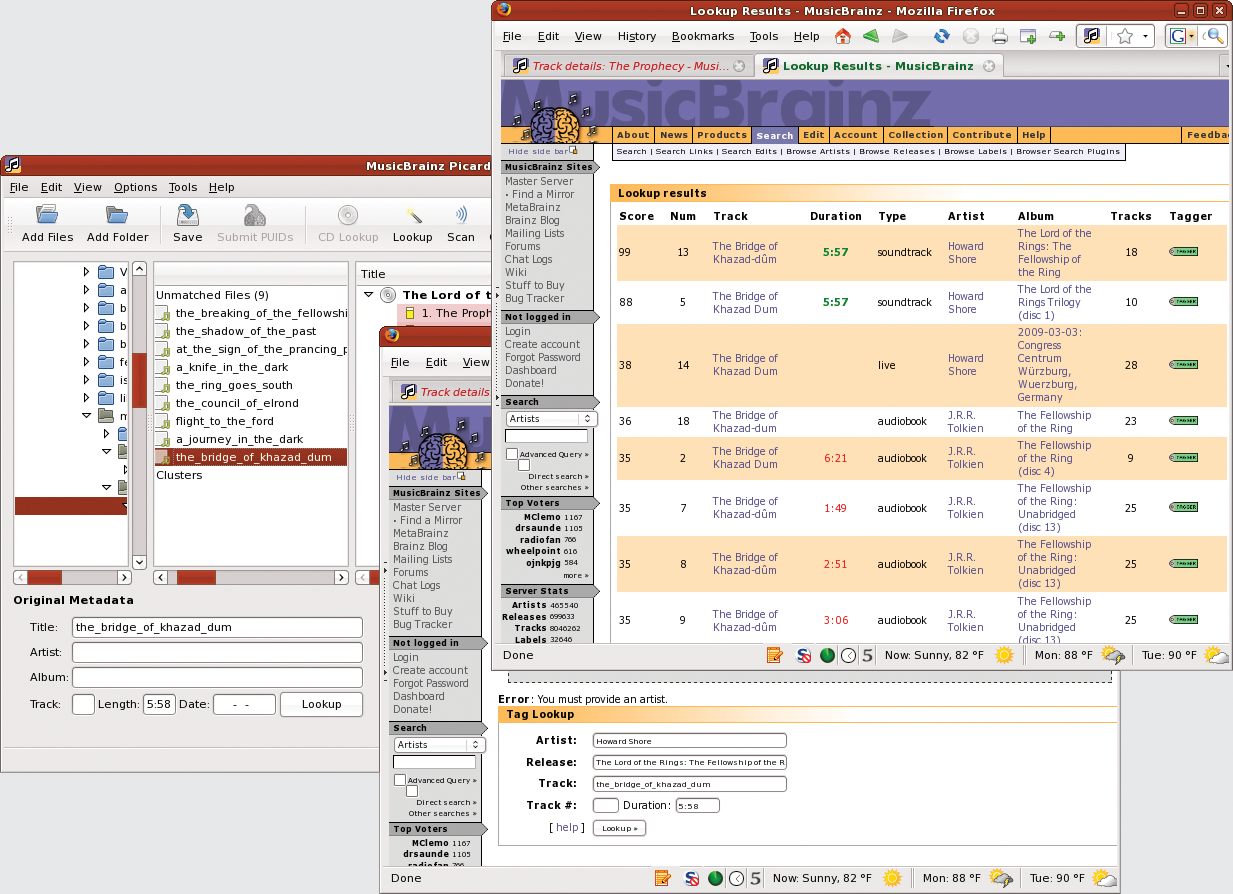The width and height of the screenshot is (1233, 894).
Task: Open The Bridge of Khazad-dûm score 99 track link
Action: pyautogui.click(x=745, y=252)
